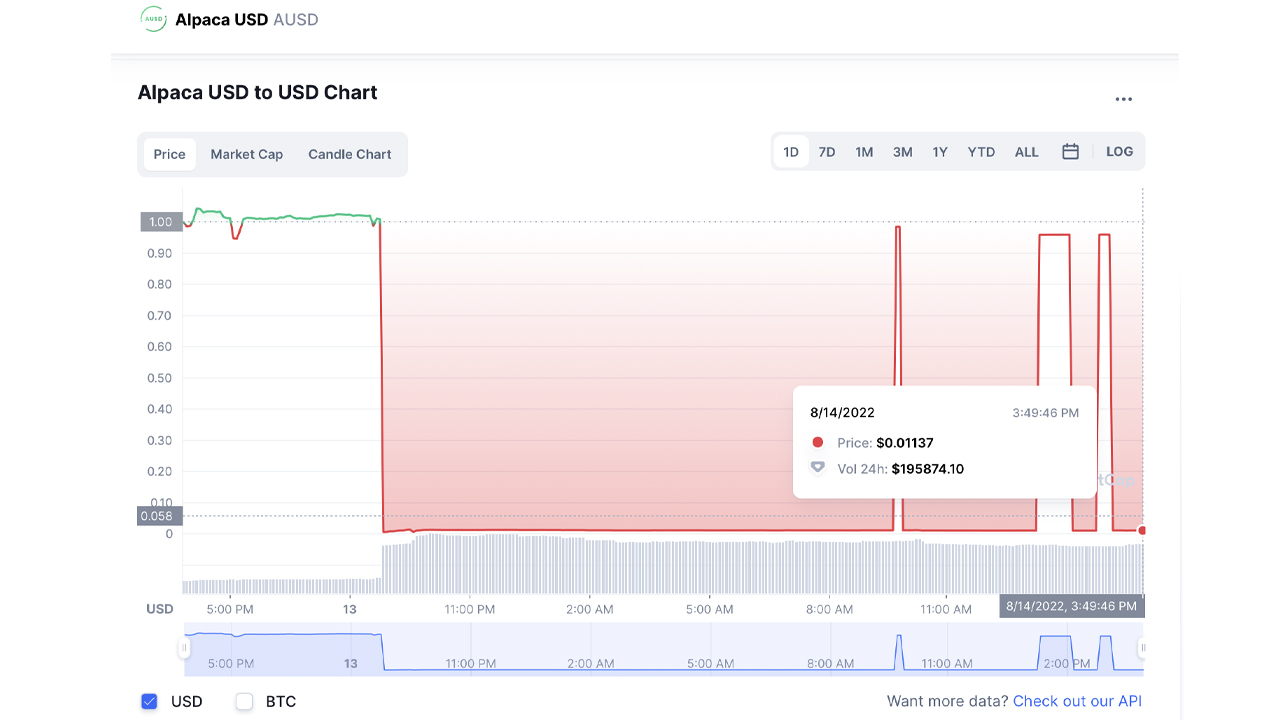1280x720 pixels.
Task: Select the 1D time range
Action: pyautogui.click(x=791, y=152)
